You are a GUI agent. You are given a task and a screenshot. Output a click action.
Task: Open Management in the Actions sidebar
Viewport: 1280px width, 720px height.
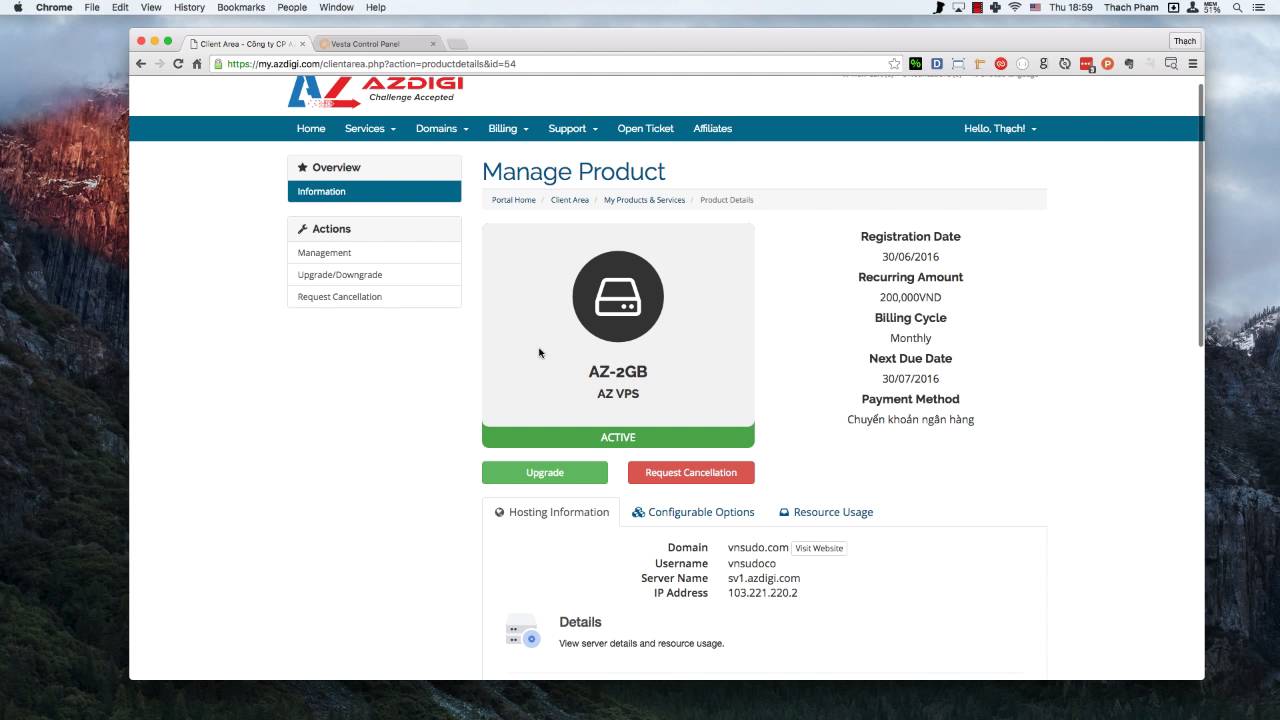pos(374,253)
